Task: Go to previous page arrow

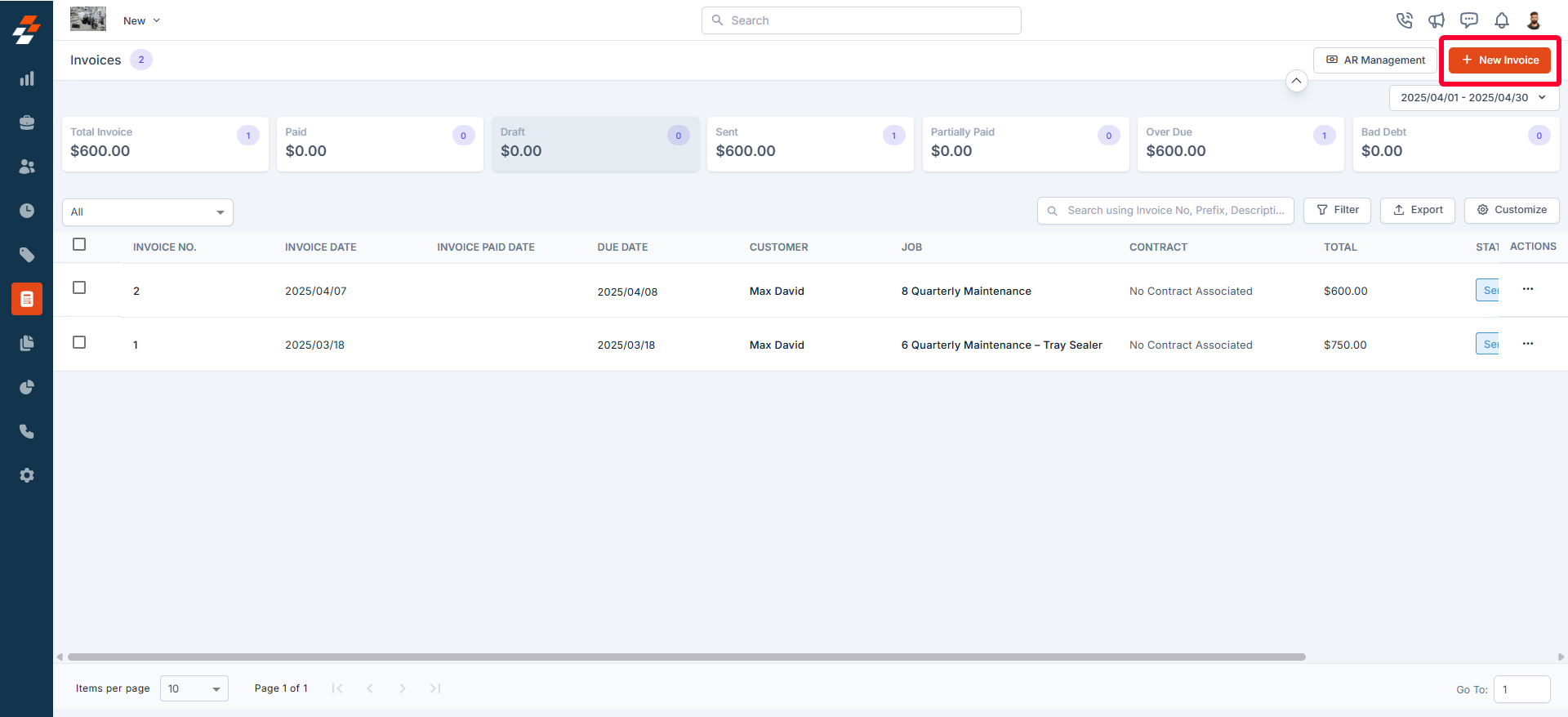Action: pyautogui.click(x=370, y=688)
